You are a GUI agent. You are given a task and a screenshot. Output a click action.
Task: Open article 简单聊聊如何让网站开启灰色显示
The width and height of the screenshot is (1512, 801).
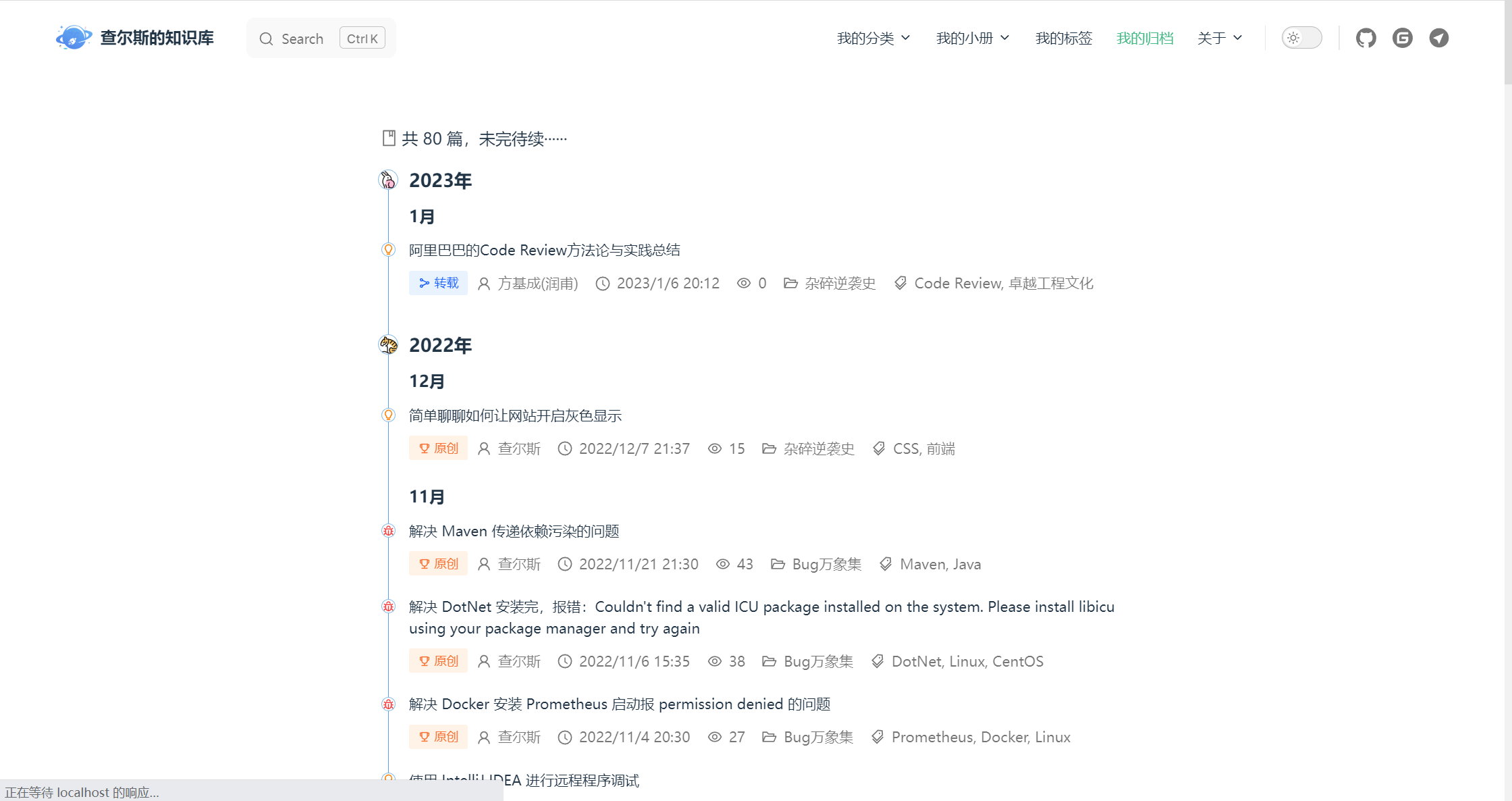[515, 416]
